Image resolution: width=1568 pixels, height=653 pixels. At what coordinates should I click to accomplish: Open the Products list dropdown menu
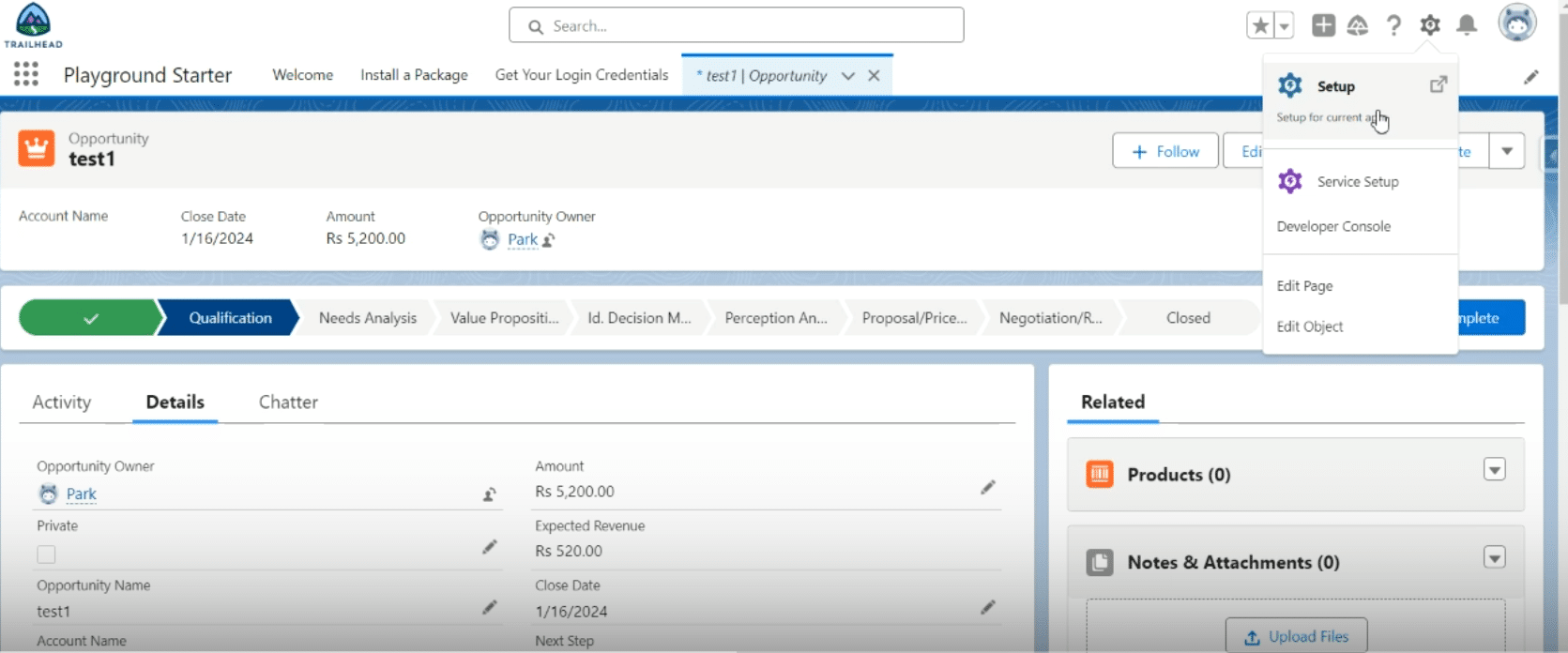[x=1495, y=469]
